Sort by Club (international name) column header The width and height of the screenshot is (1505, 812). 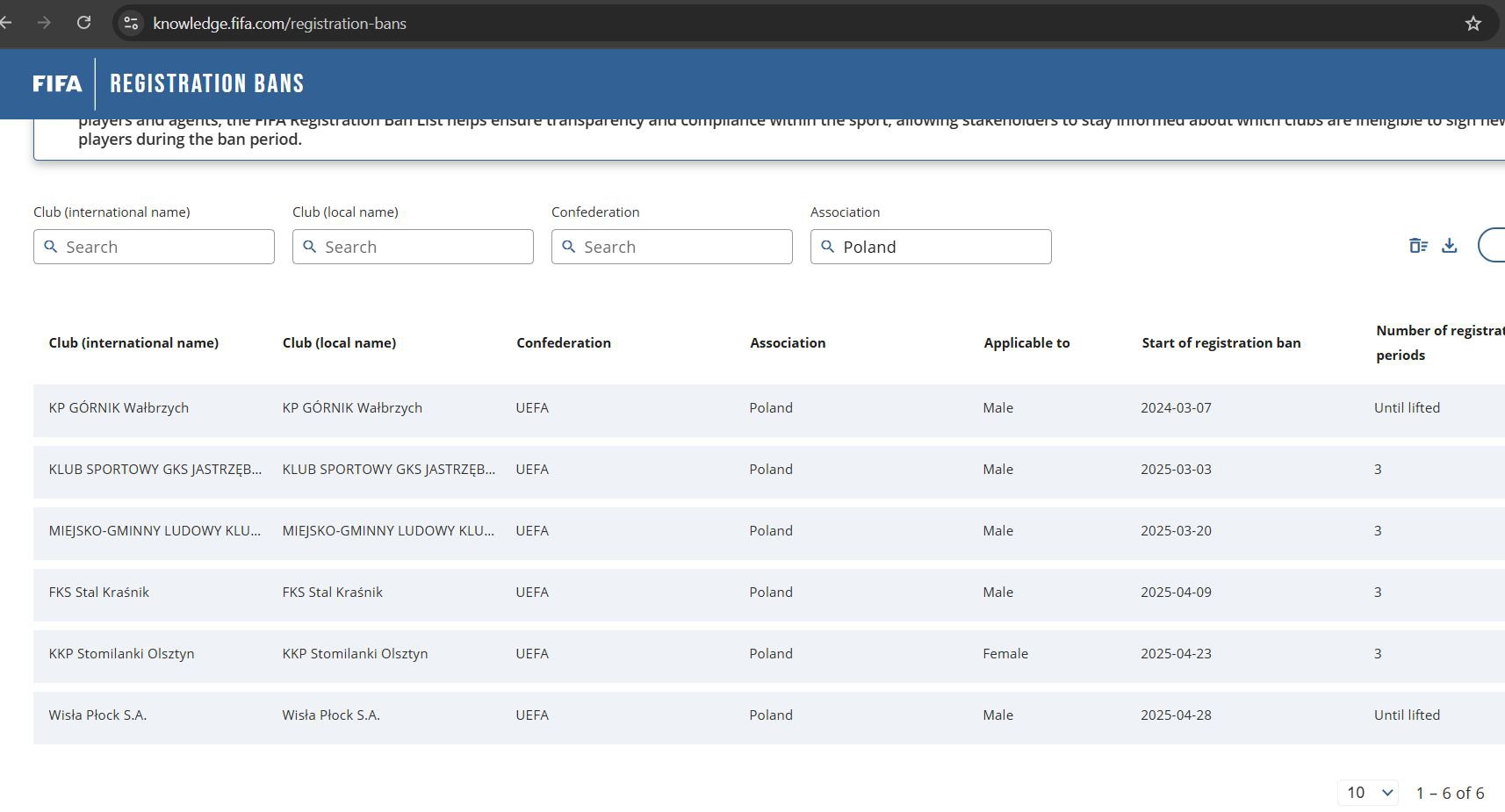(x=133, y=343)
